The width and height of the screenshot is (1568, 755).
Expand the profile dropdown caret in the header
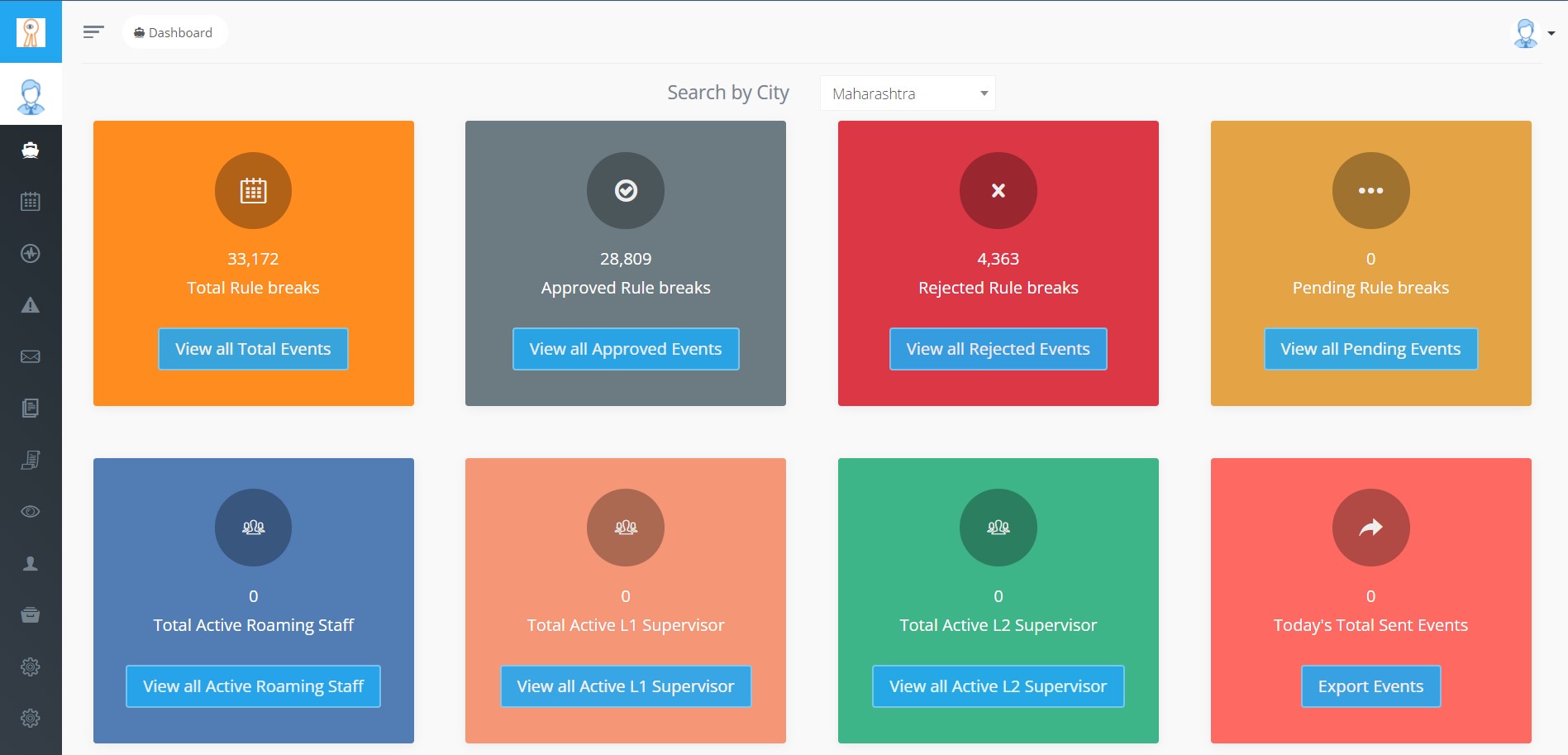pyautogui.click(x=1551, y=34)
